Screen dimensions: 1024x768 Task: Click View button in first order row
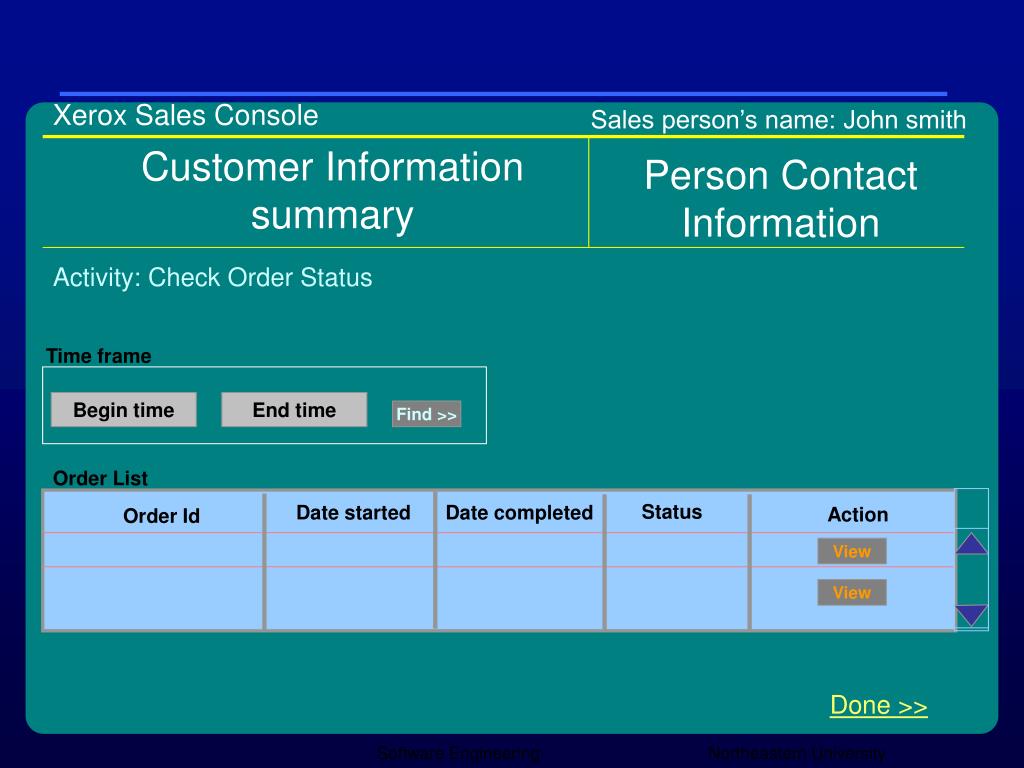[852, 551]
